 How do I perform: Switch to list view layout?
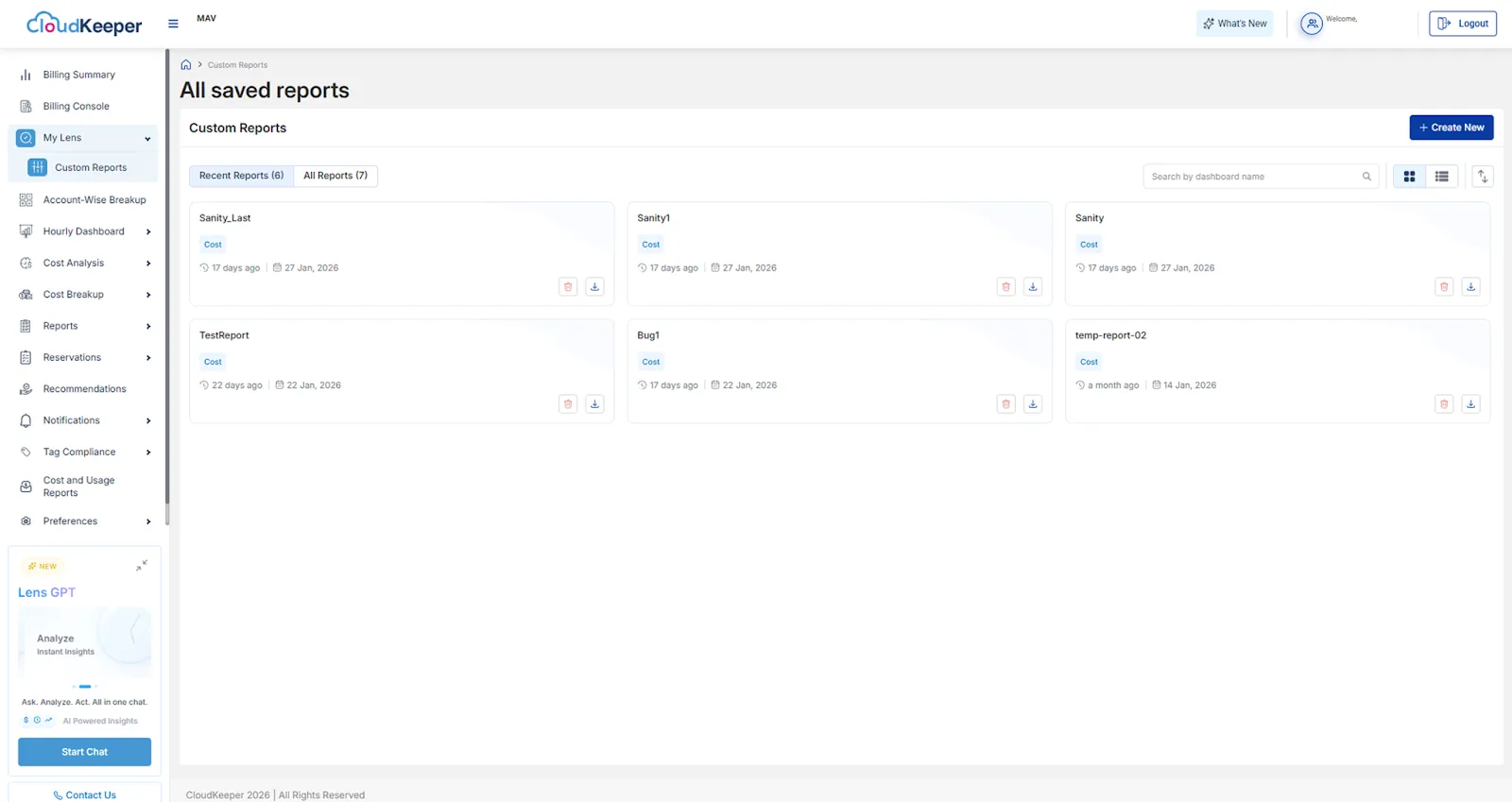tap(1441, 177)
